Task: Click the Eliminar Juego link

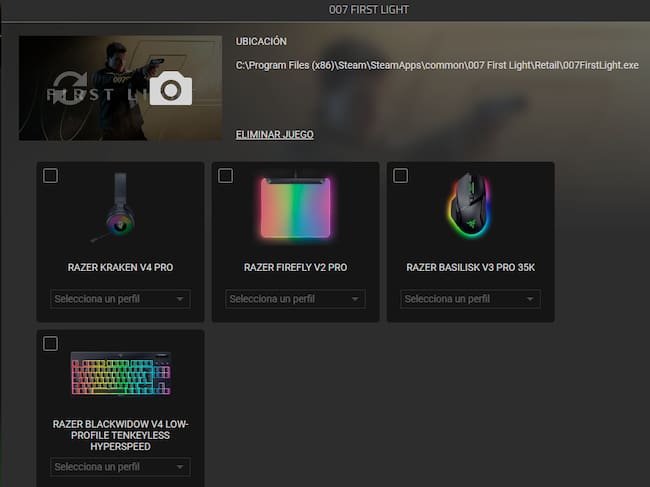Action: click(274, 135)
